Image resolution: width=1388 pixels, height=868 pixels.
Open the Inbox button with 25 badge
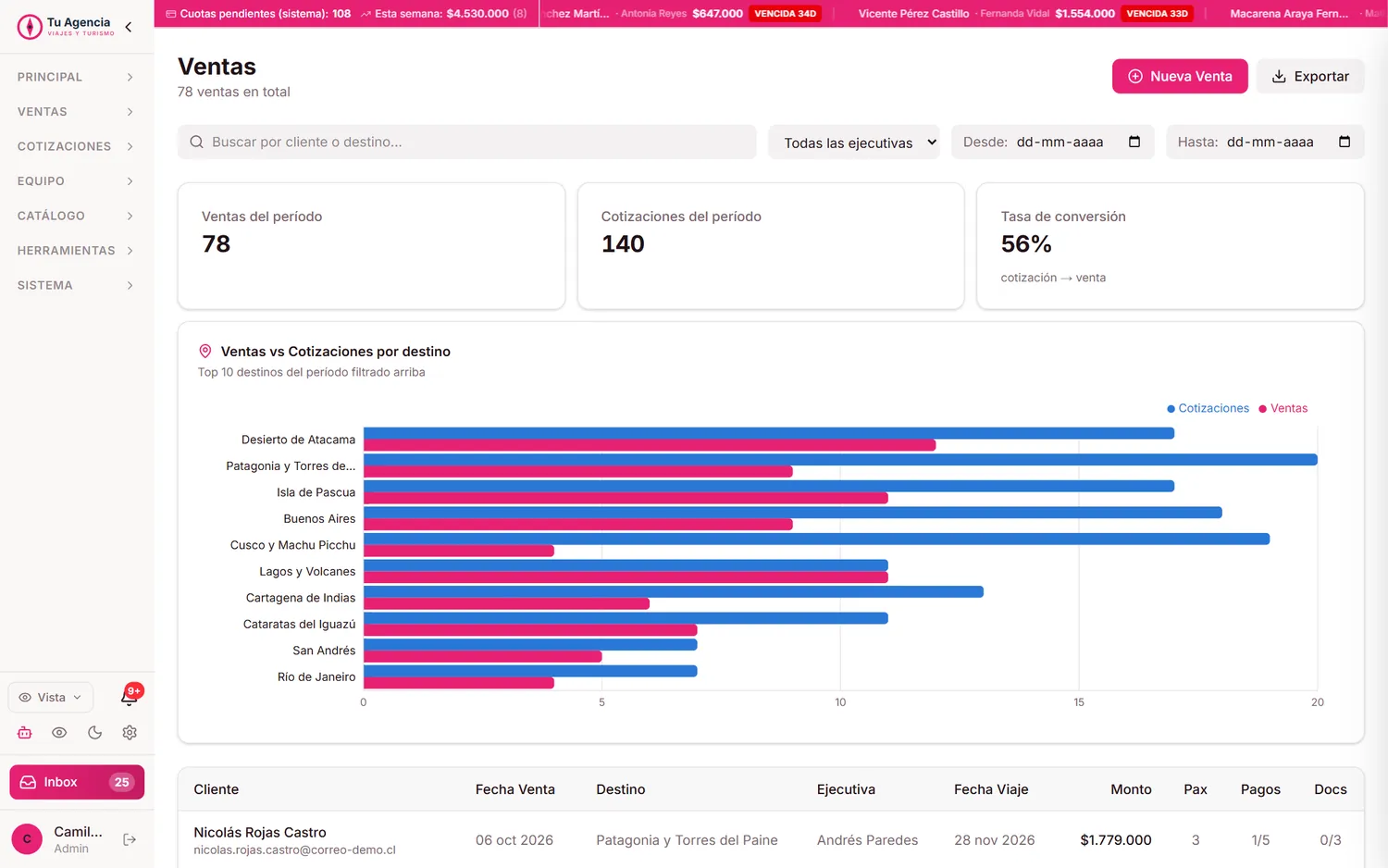coord(77,782)
